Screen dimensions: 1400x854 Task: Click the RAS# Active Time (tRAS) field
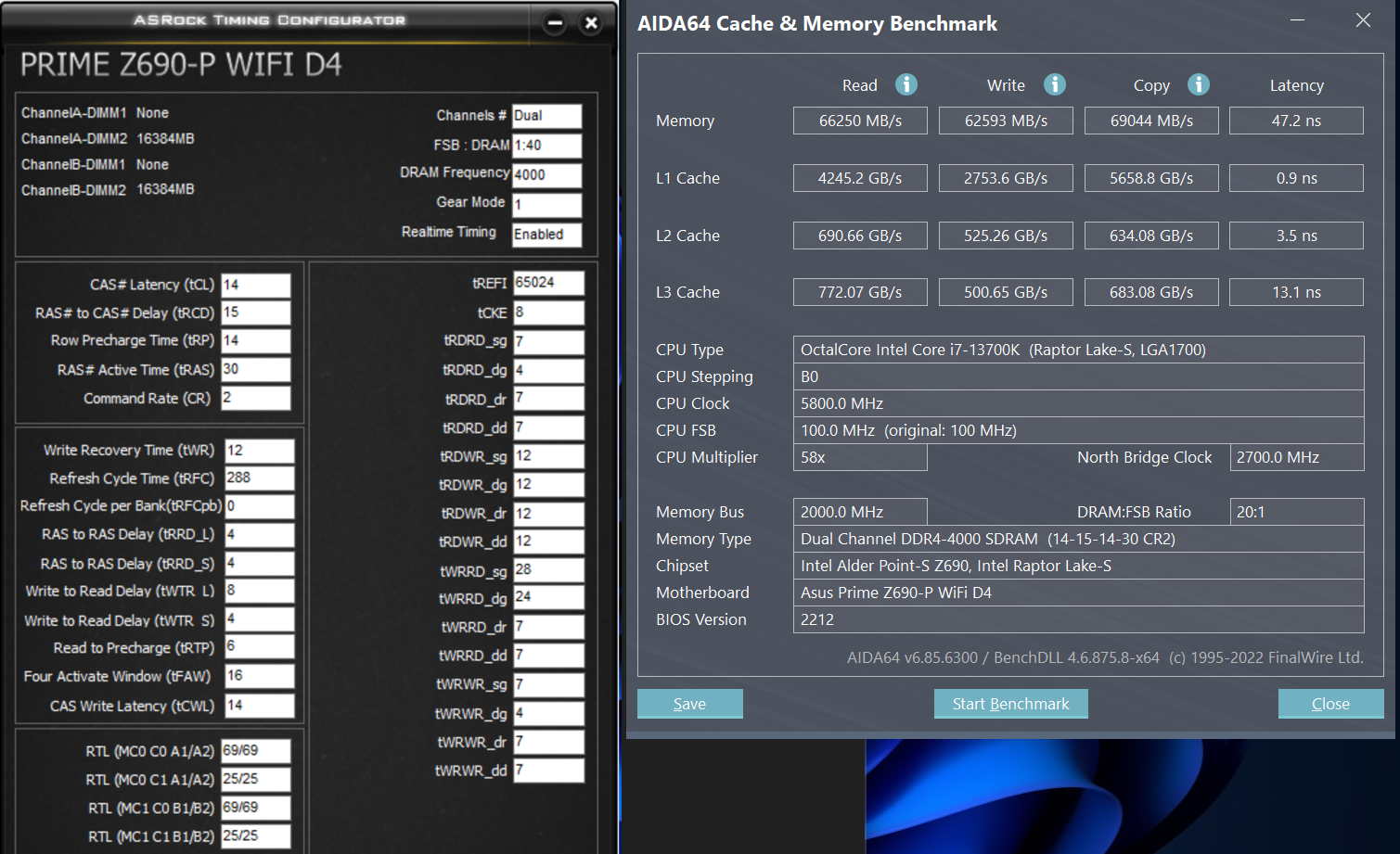[256, 370]
